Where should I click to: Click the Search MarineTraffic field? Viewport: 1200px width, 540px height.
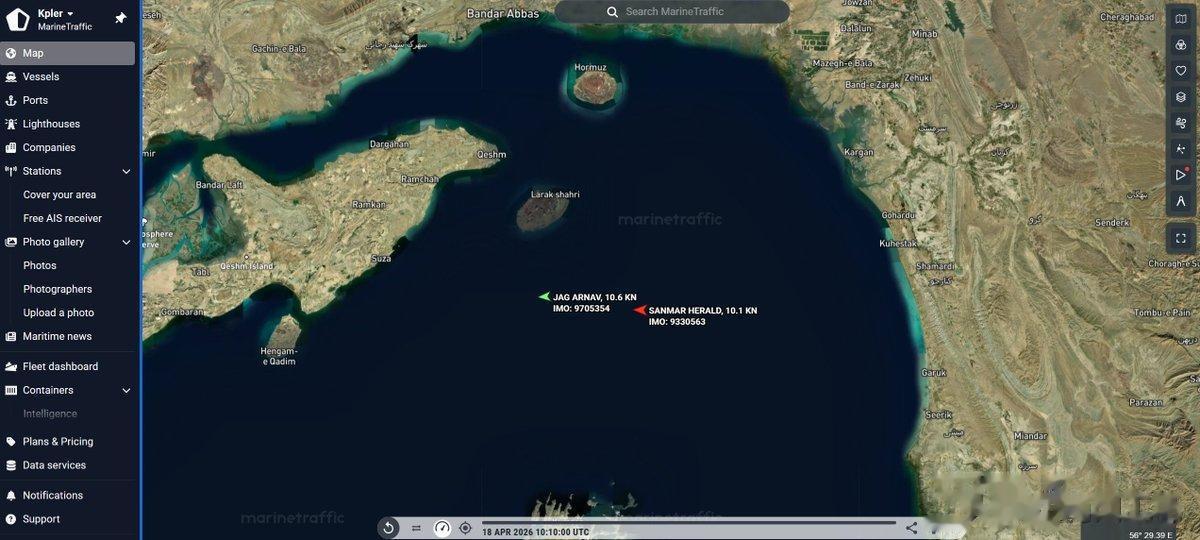point(672,12)
